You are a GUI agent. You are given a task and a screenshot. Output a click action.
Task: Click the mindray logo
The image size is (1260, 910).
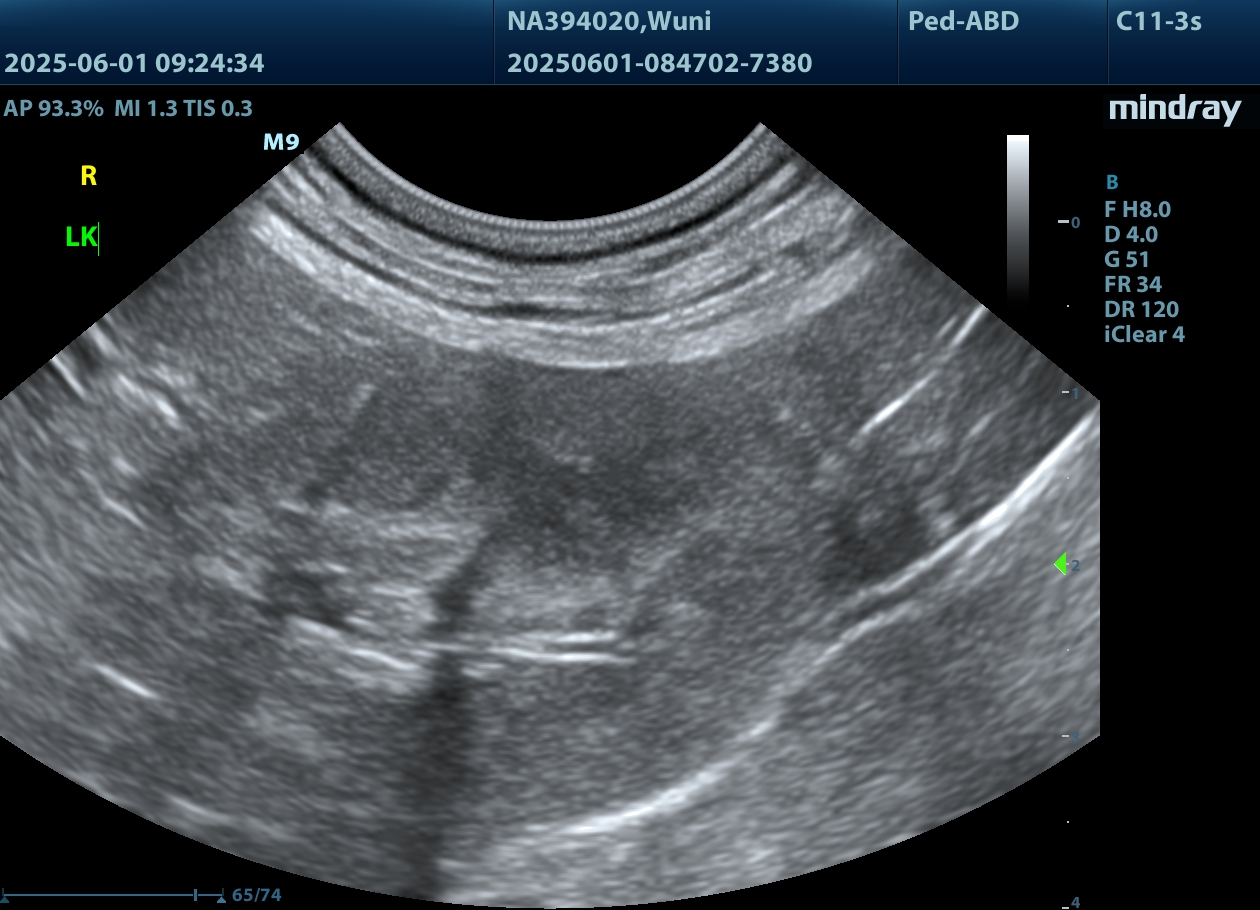pyautogui.click(x=1174, y=110)
